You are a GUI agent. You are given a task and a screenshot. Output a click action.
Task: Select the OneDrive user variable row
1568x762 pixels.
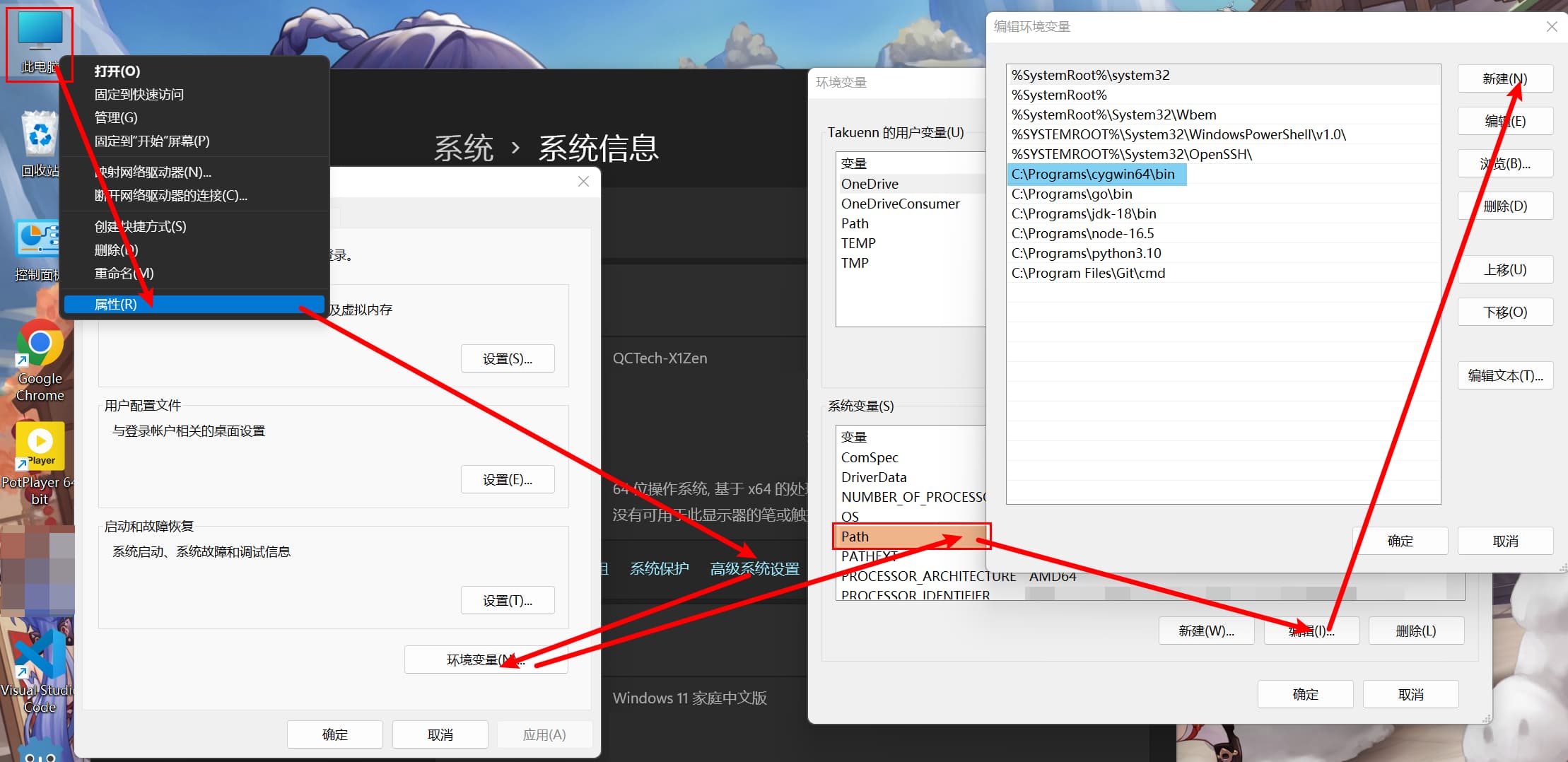pyautogui.click(x=870, y=184)
